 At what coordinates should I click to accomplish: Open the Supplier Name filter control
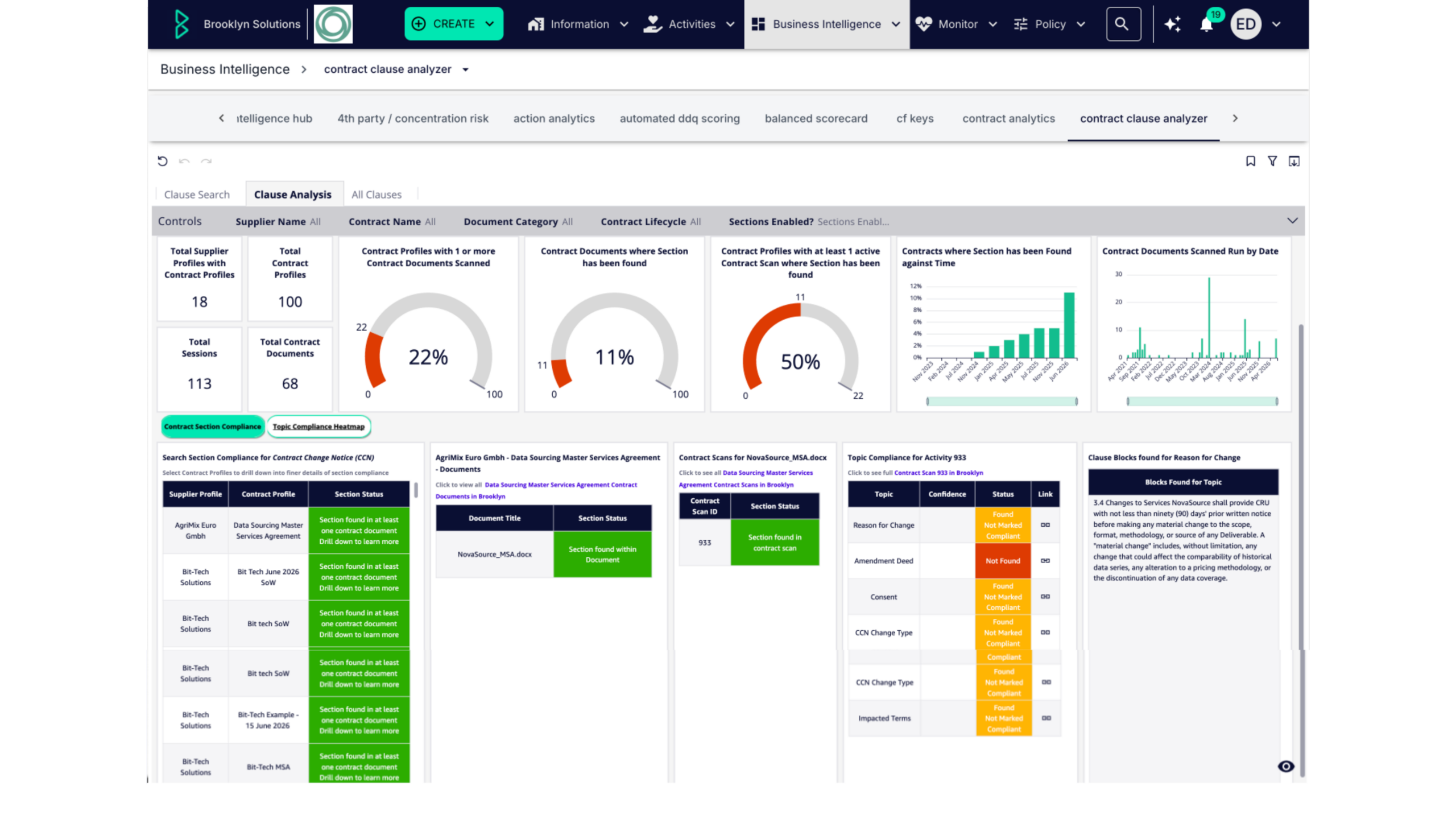[278, 222]
